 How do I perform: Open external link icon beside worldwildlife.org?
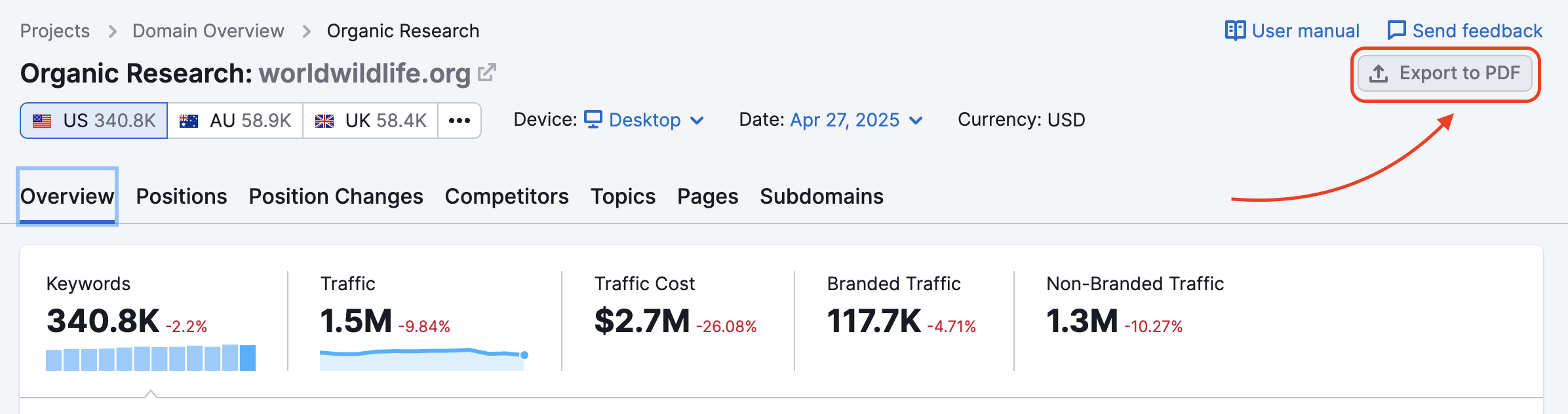coord(487,73)
